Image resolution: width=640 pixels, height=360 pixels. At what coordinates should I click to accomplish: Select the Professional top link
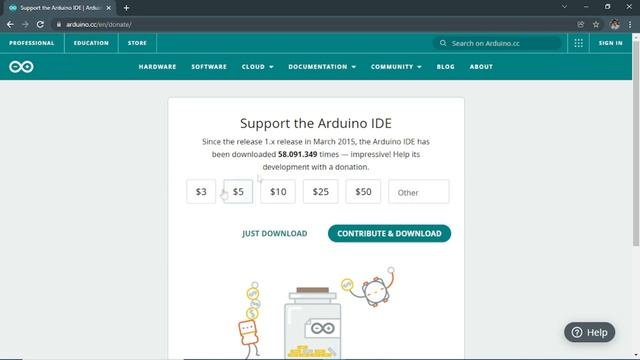(x=32, y=43)
